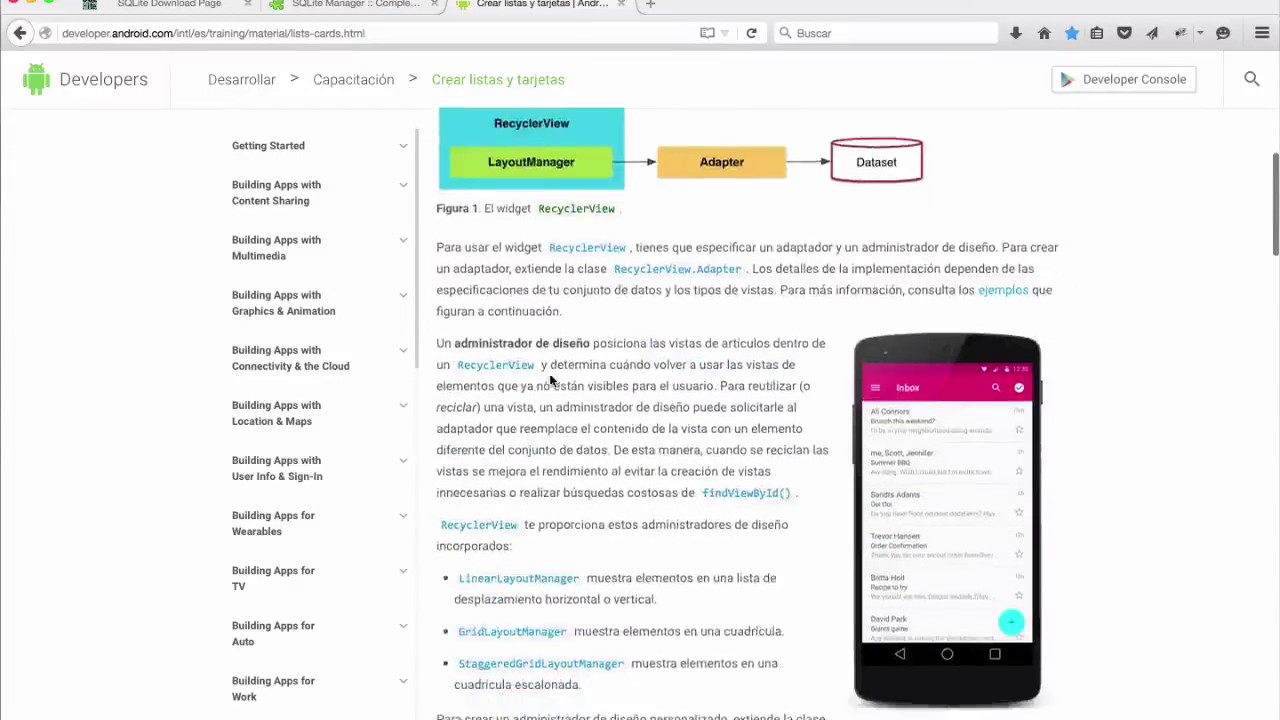Open the smiley chat icon in the toolbar
The image size is (1280, 720).
pyautogui.click(x=1223, y=33)
